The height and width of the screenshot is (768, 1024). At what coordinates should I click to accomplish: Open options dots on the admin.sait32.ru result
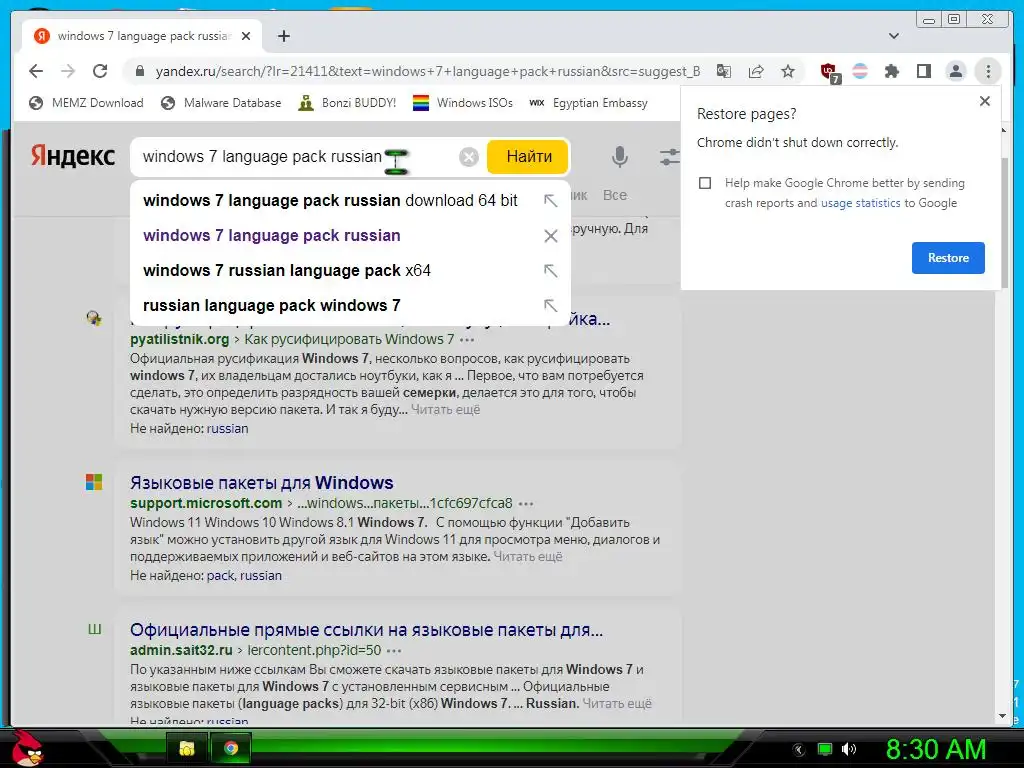(x=394, y=650)
